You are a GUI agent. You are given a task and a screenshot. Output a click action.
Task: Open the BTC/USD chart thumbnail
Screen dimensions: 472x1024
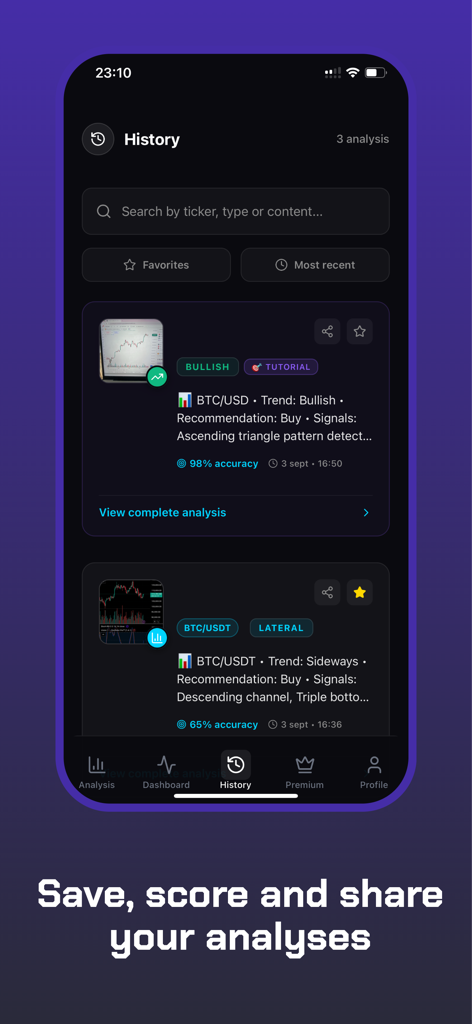131,351
